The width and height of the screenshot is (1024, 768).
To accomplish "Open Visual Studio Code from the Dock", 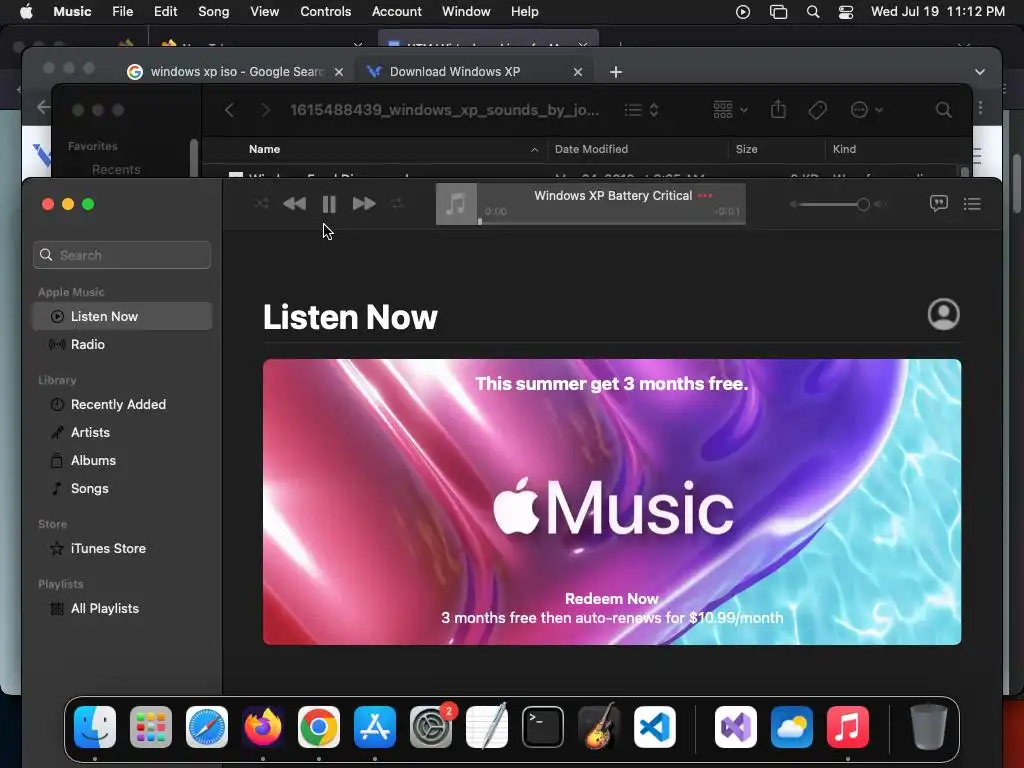I will tap(654, 727).
